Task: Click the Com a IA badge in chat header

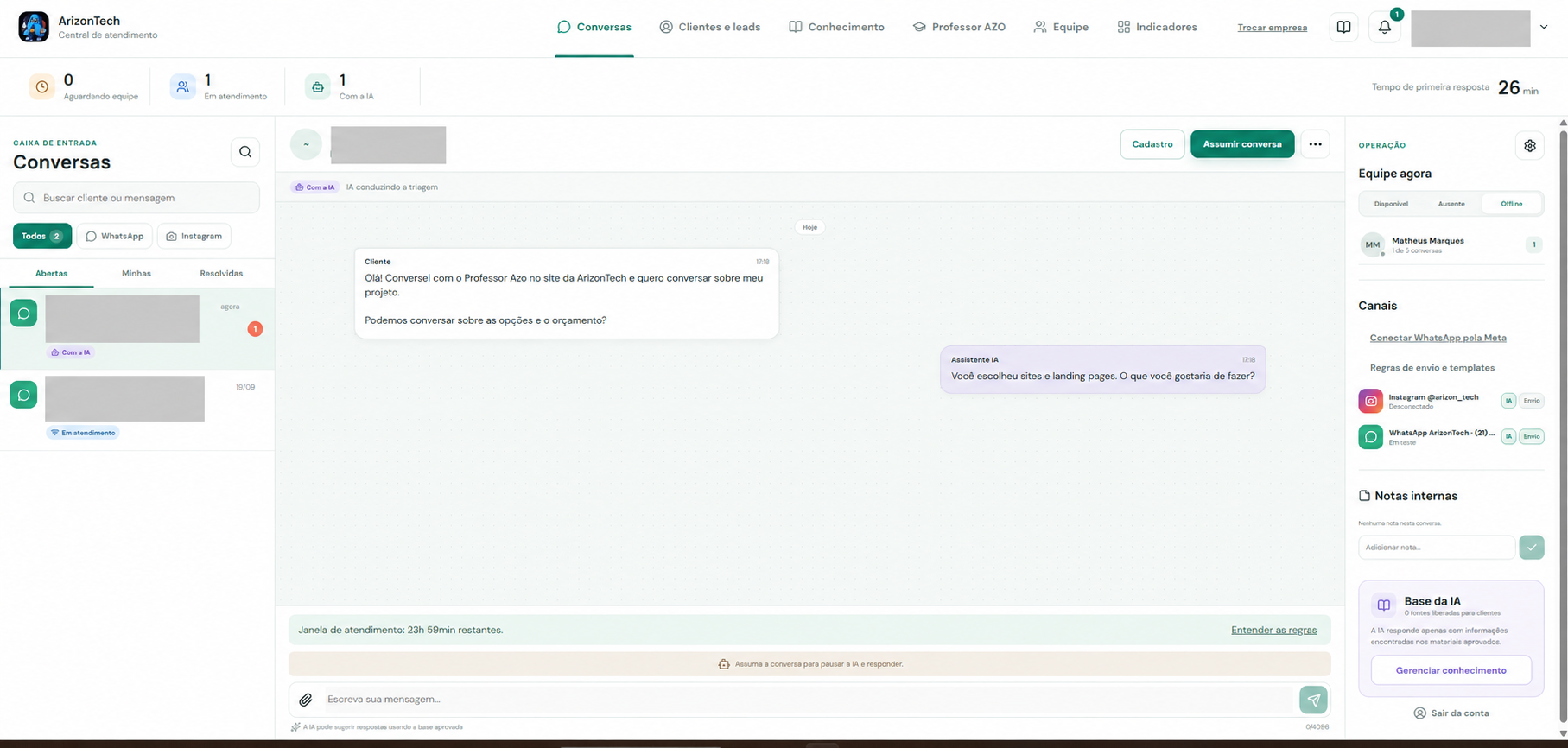Action: click(315, 187)
